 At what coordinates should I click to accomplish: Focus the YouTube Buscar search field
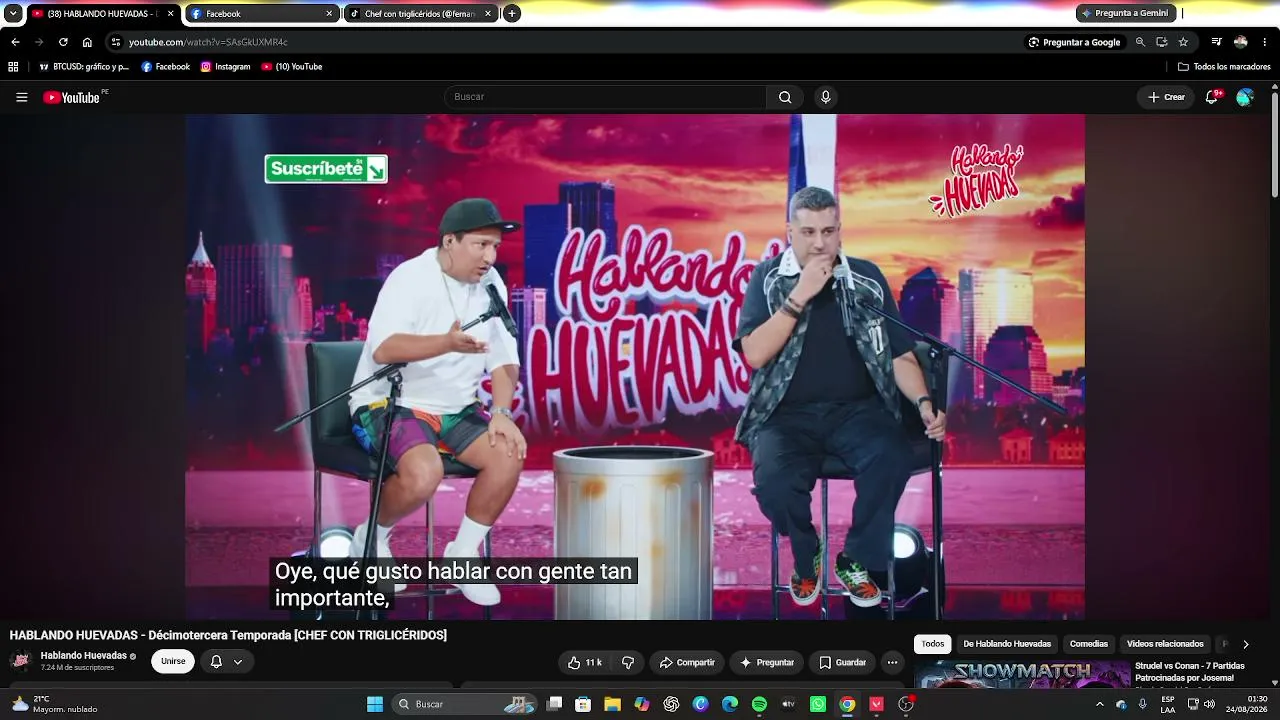[x=605, y=97]
